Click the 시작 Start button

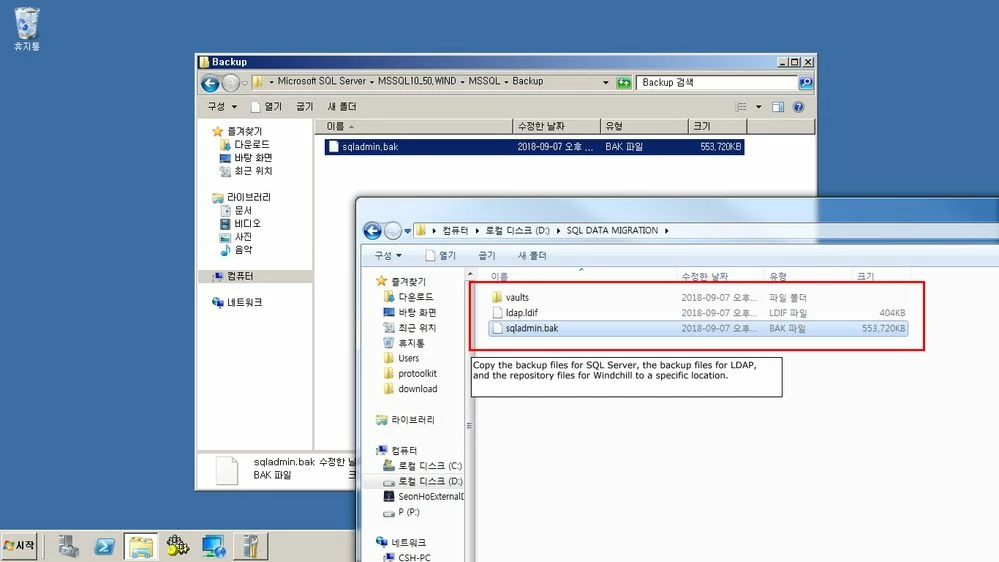pos(19,546)
